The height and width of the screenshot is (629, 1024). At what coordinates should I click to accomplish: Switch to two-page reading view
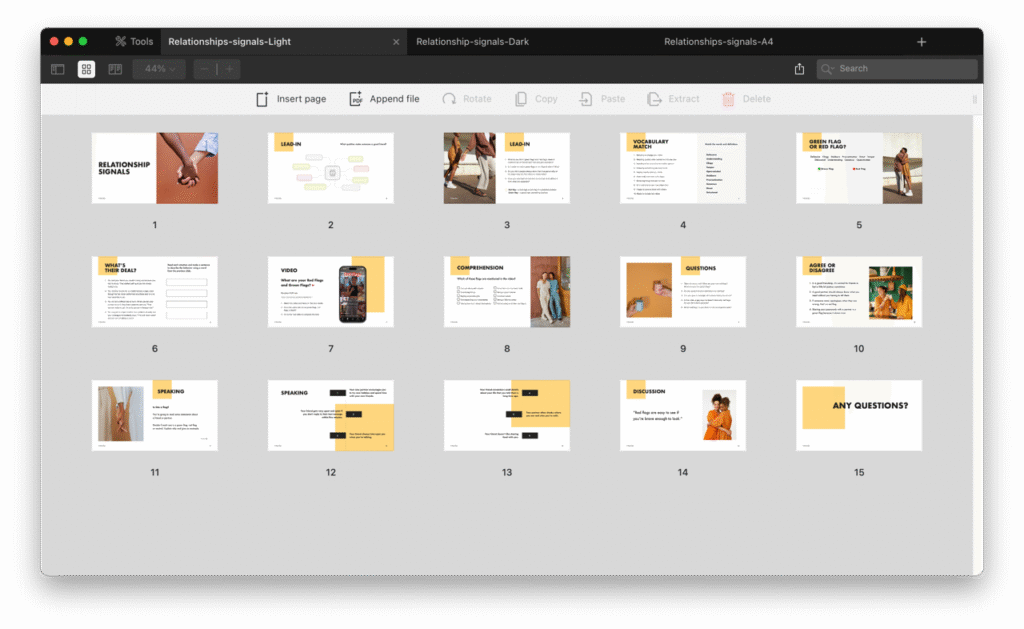point(115,69)
